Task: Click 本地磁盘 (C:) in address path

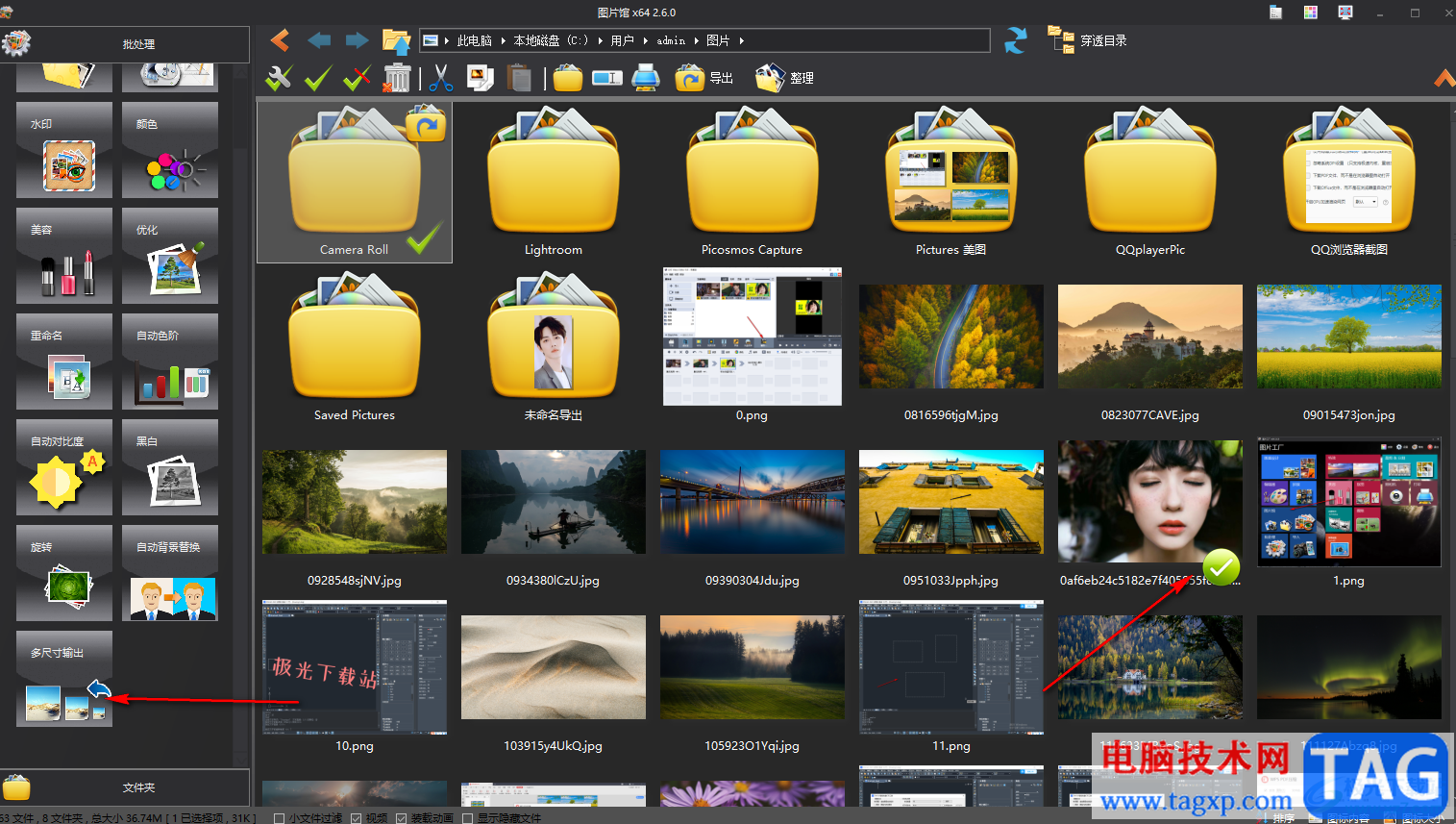Action: pyautogui.click(x=551, y=40)
